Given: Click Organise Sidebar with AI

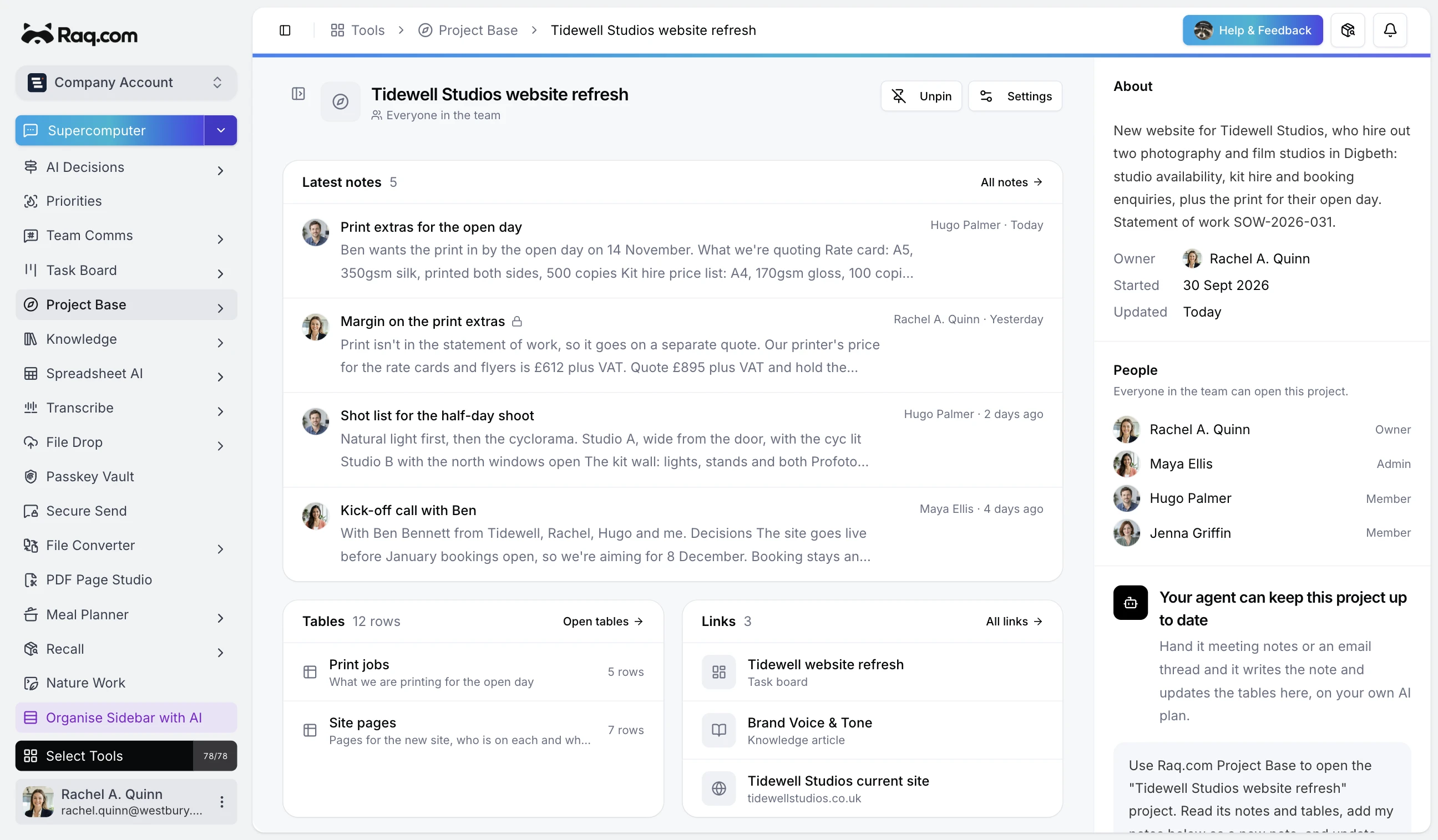Looking at the screenshot, I should point(126,717).
